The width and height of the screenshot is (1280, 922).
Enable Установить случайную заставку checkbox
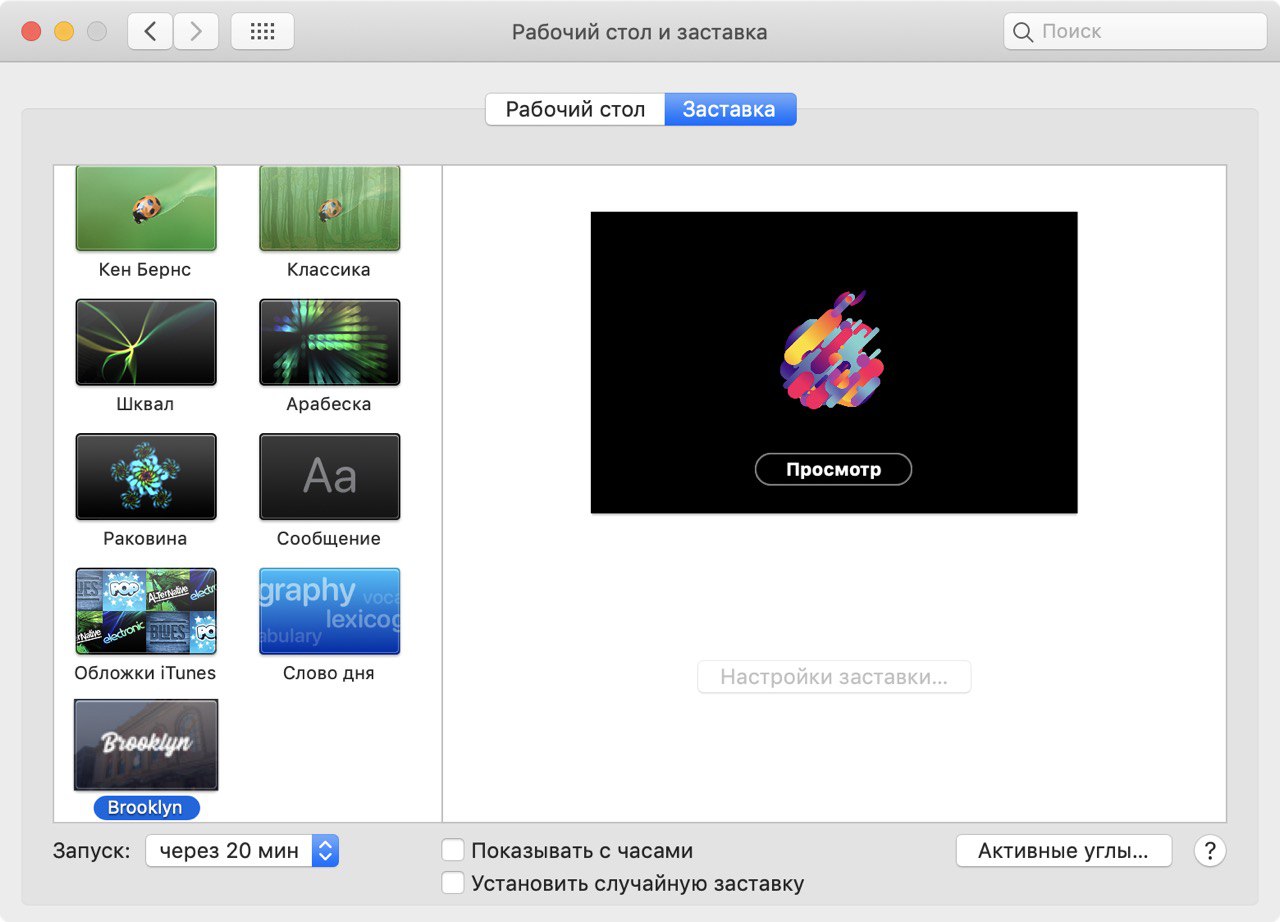coord(453,883)
